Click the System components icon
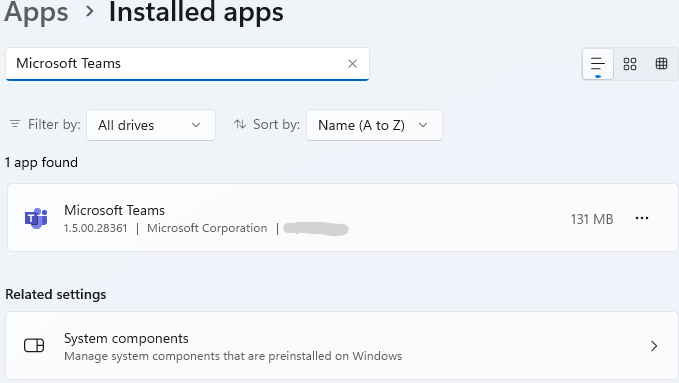 tap(34, 346)
